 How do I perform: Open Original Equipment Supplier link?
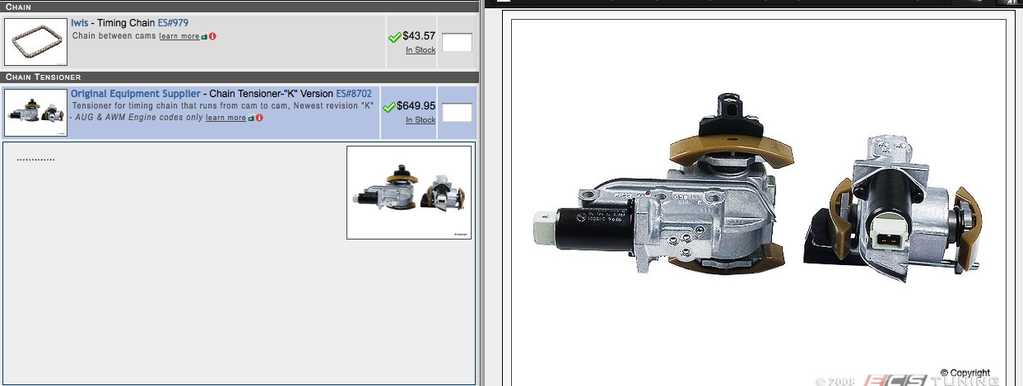tap(135, 94)
